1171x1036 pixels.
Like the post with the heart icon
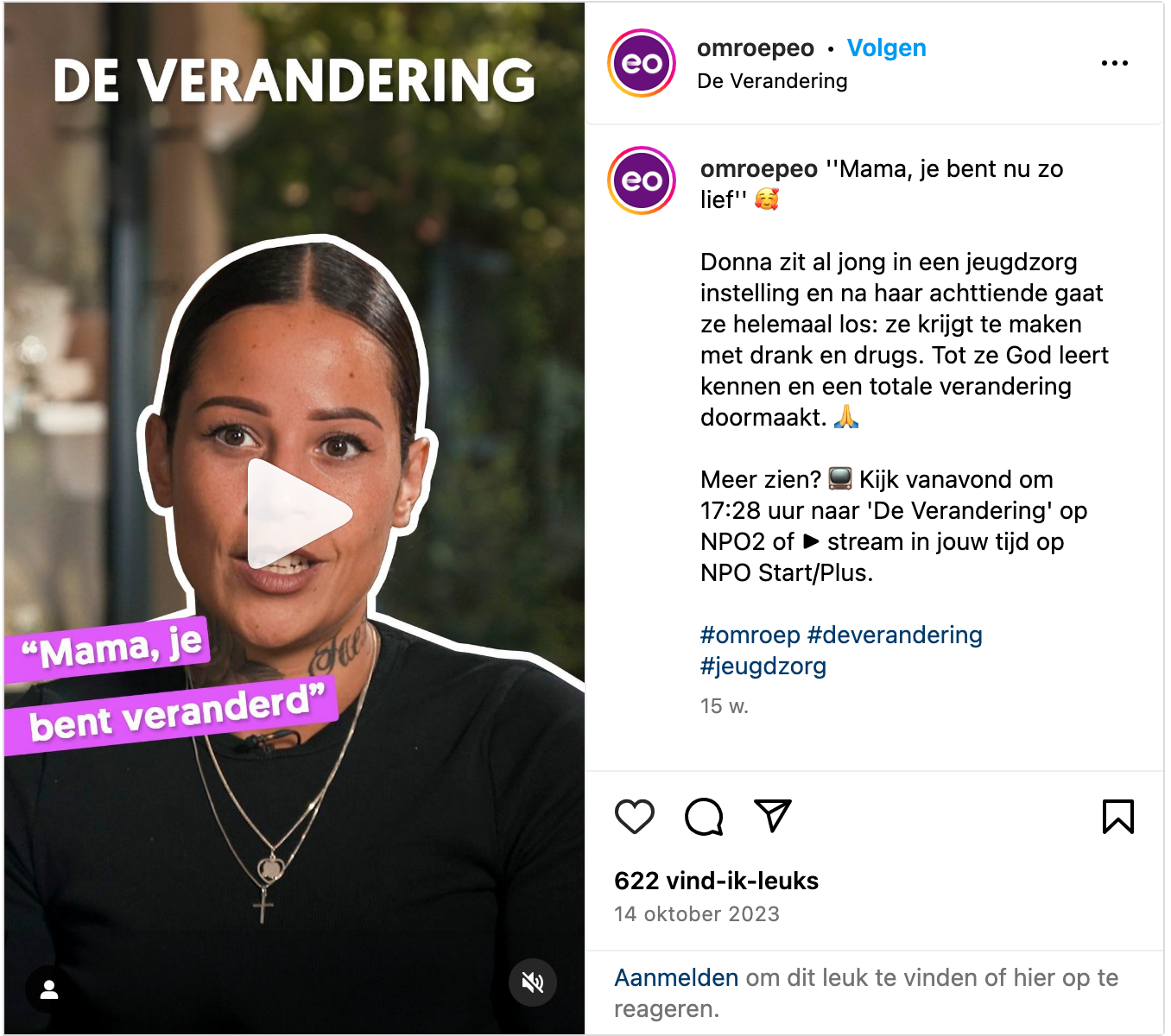tap(635, 816)
